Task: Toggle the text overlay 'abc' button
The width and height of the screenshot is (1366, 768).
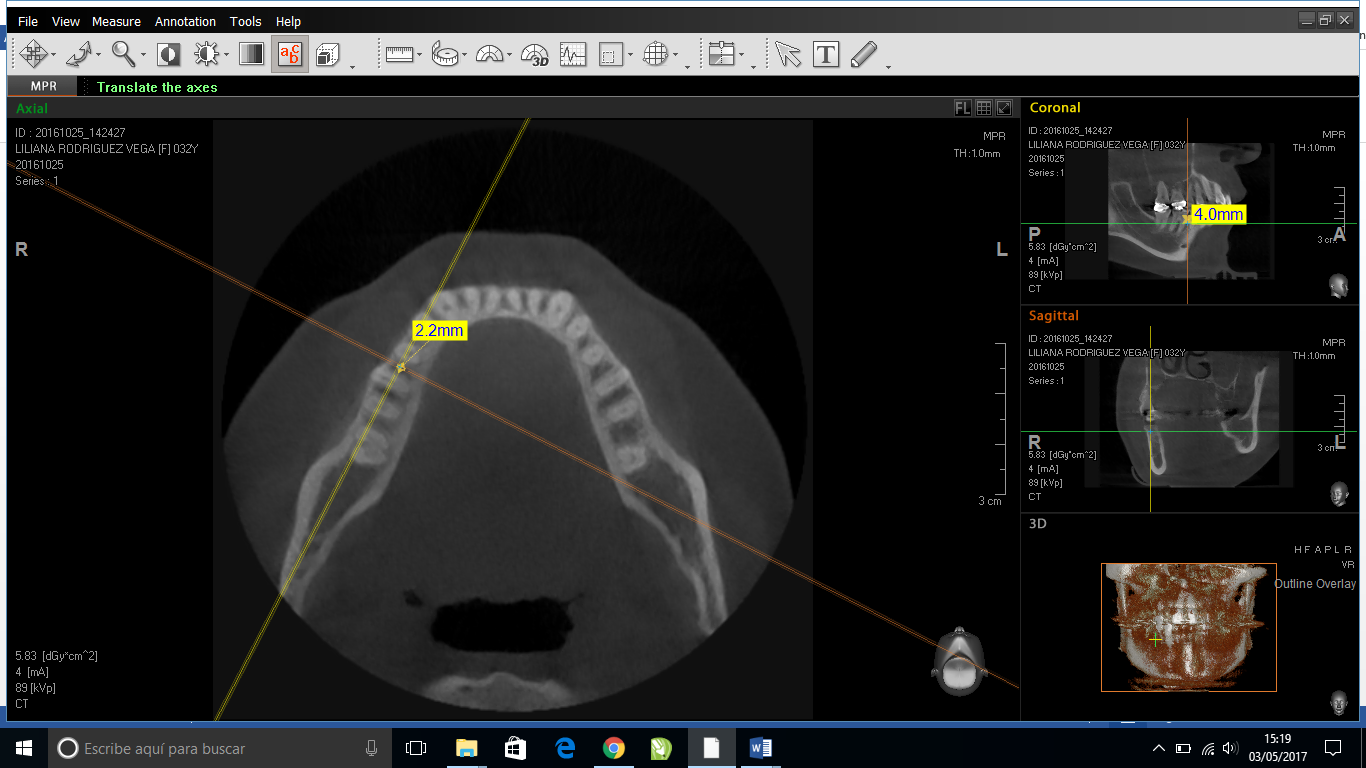Action: 290,54
